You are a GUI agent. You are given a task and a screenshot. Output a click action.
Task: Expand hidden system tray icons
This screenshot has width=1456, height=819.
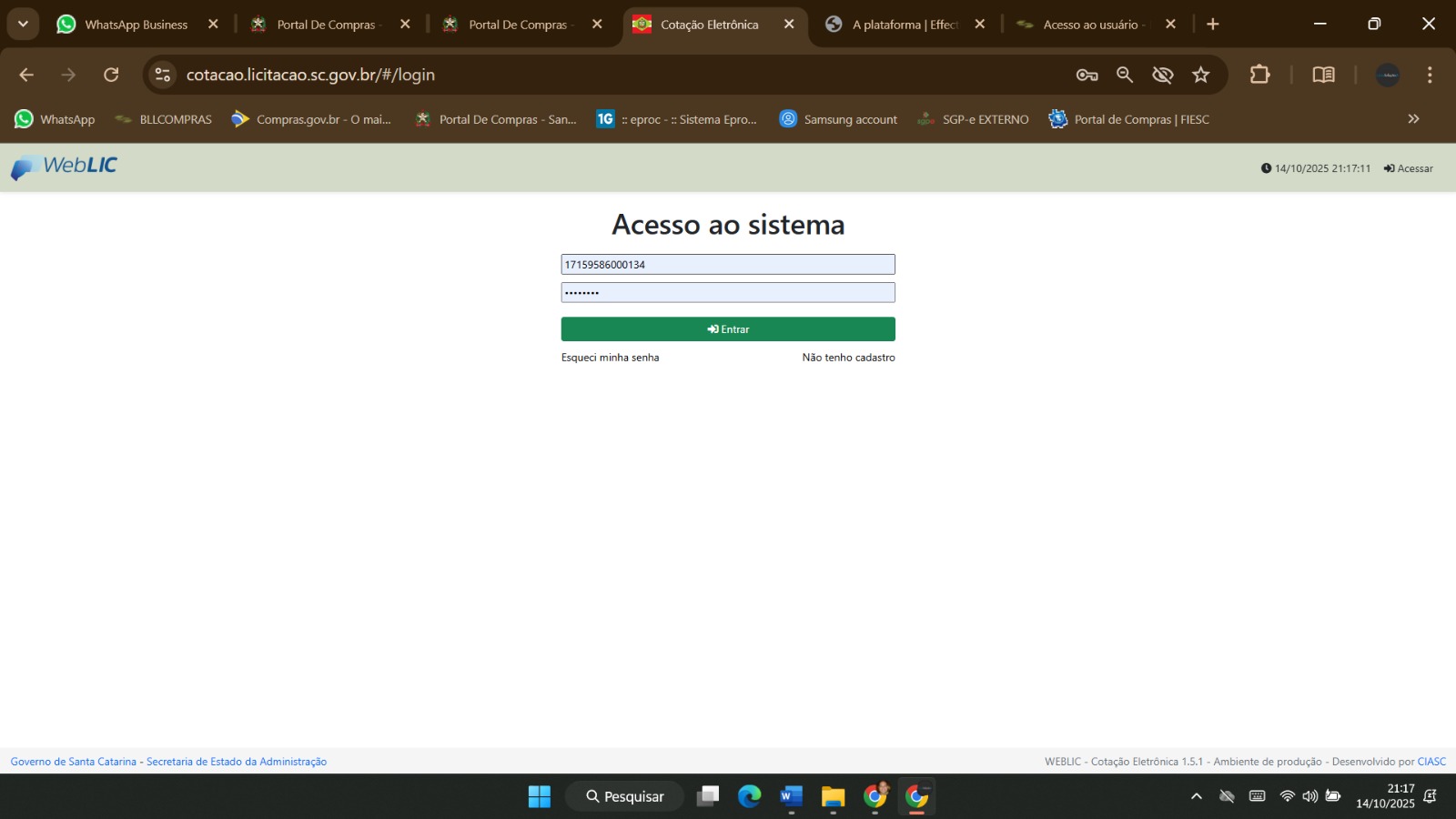1197,796
